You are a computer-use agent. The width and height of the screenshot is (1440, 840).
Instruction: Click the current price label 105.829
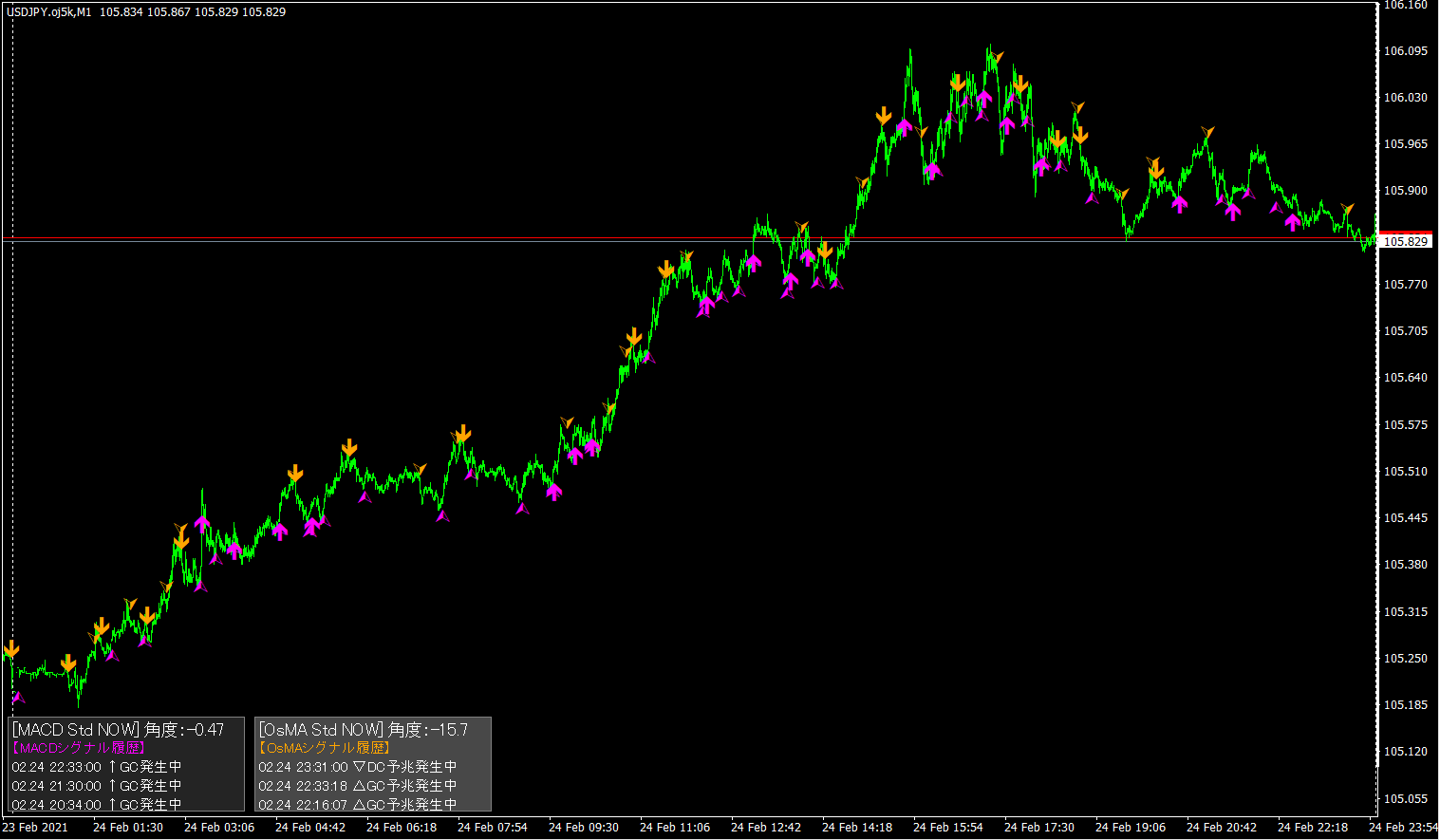coord(1406,241)
